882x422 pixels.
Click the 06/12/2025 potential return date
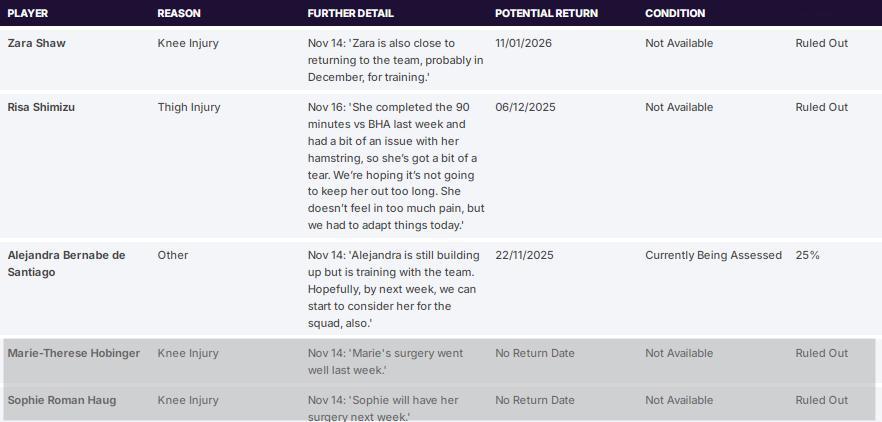tap(525, 107)
